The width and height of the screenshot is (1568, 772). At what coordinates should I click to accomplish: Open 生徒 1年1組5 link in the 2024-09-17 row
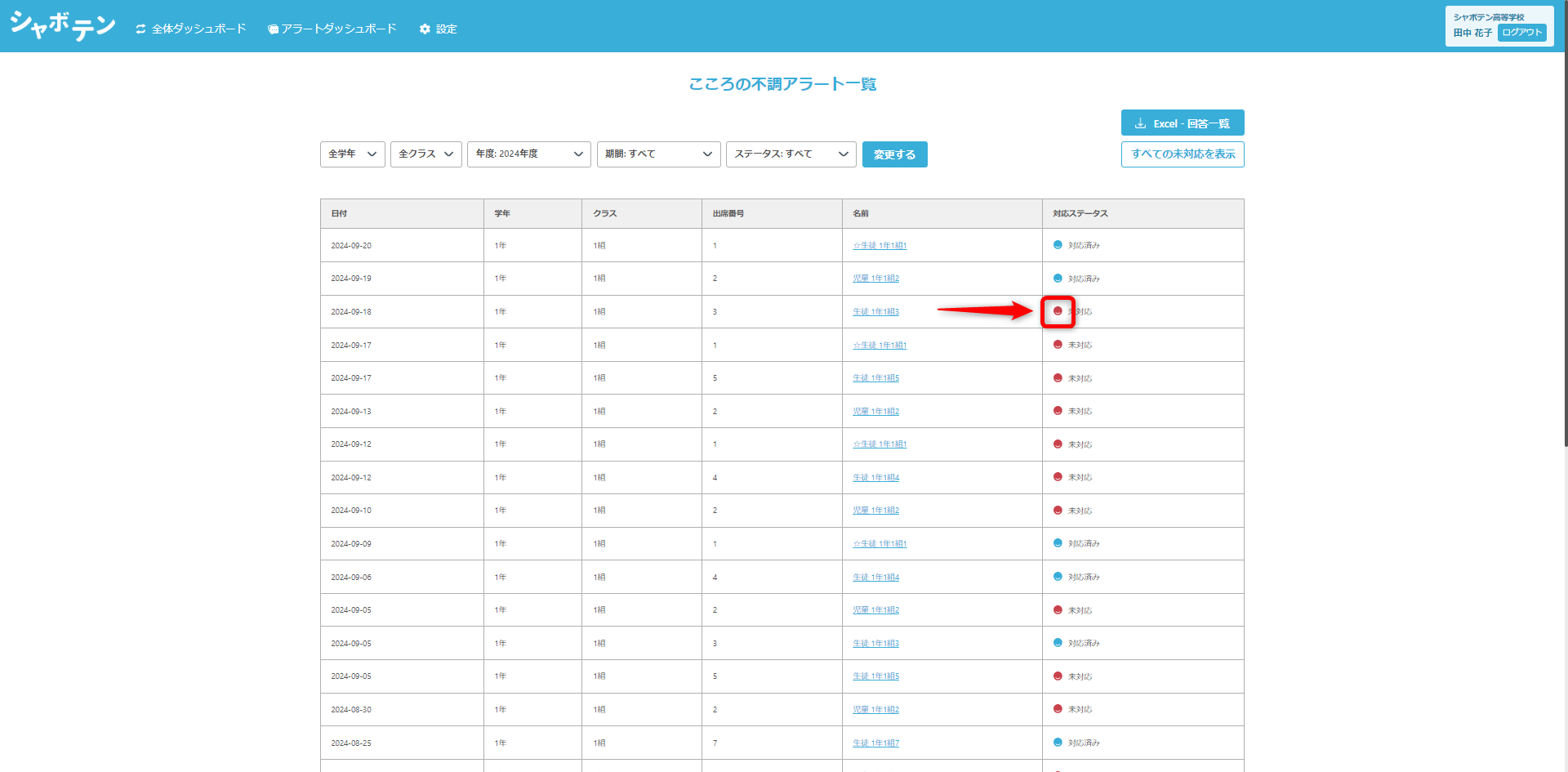(x=876, y=378)
